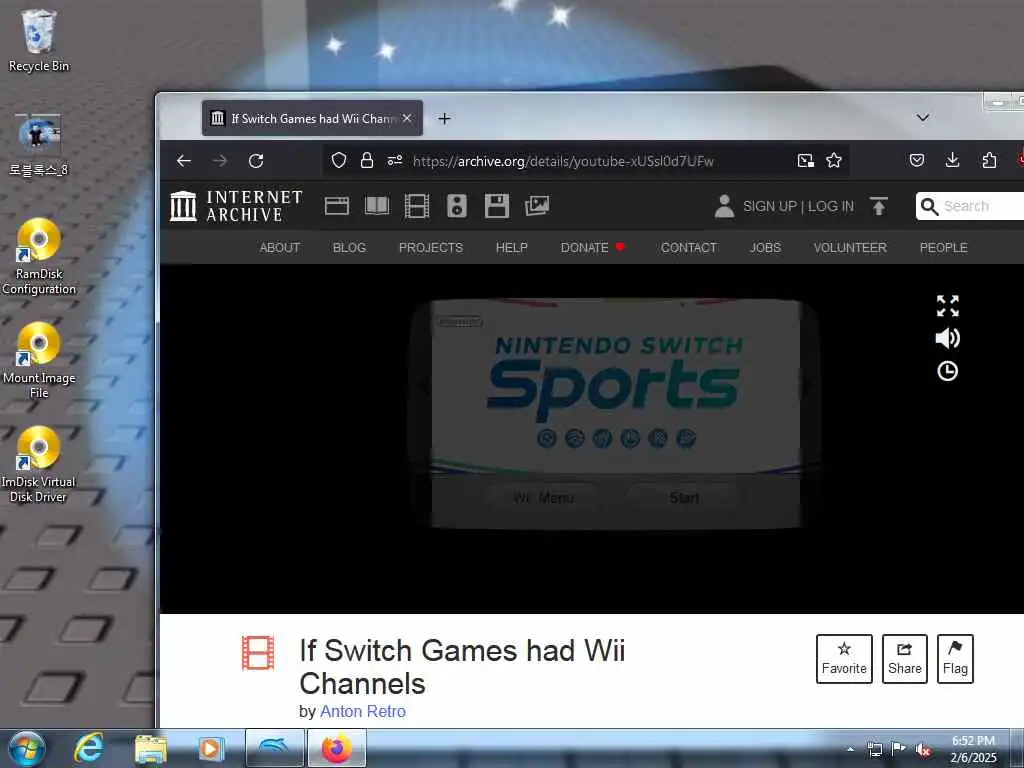
Task: Open the Audio speaker icon
Action: (456, 206)
